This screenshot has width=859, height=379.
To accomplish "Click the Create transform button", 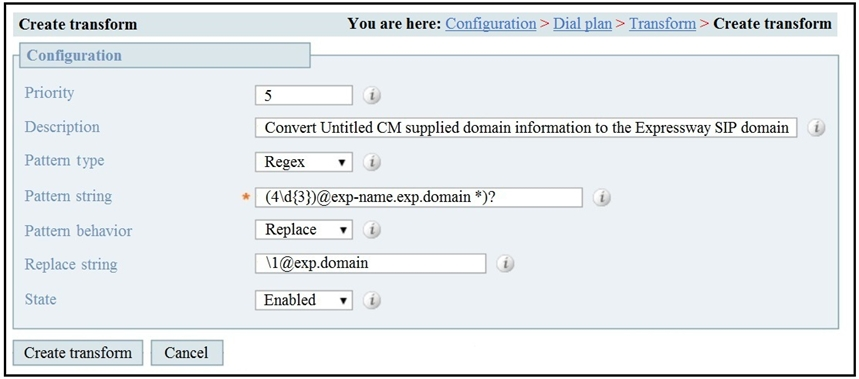I will coord(78,353).
